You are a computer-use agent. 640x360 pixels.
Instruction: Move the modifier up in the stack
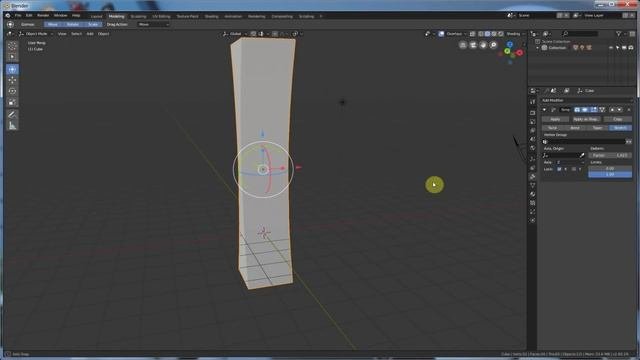point(612,110)
